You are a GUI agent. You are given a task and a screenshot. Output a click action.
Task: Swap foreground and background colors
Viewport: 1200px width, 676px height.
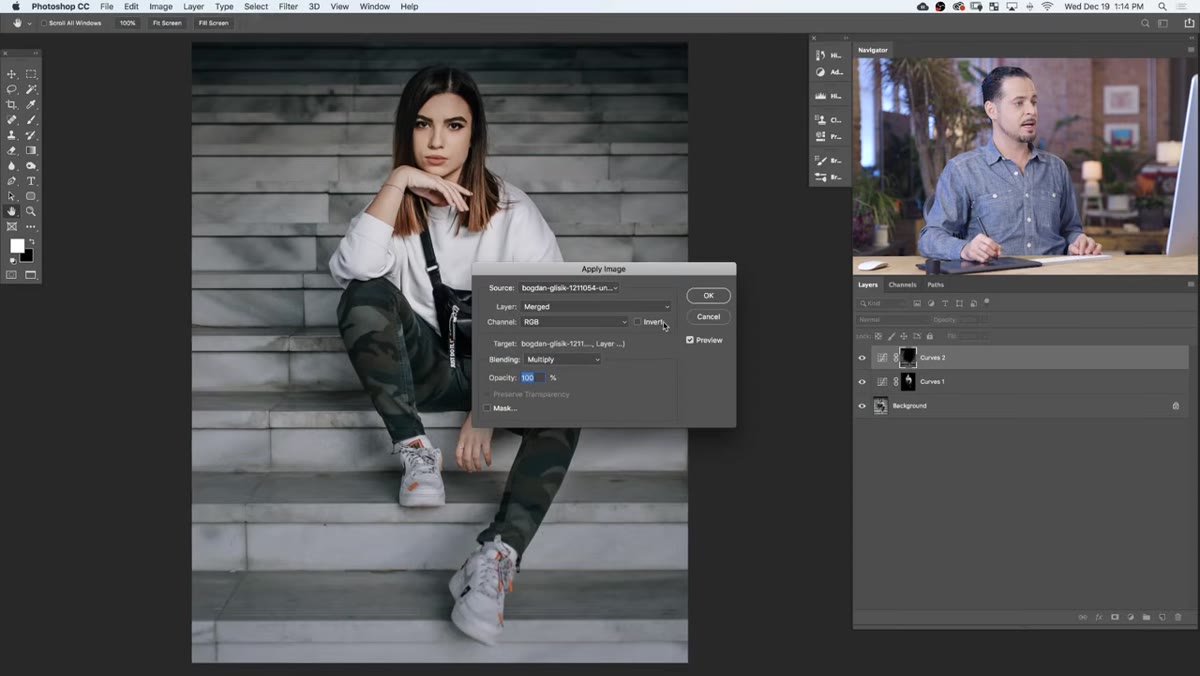pos(31,241)
